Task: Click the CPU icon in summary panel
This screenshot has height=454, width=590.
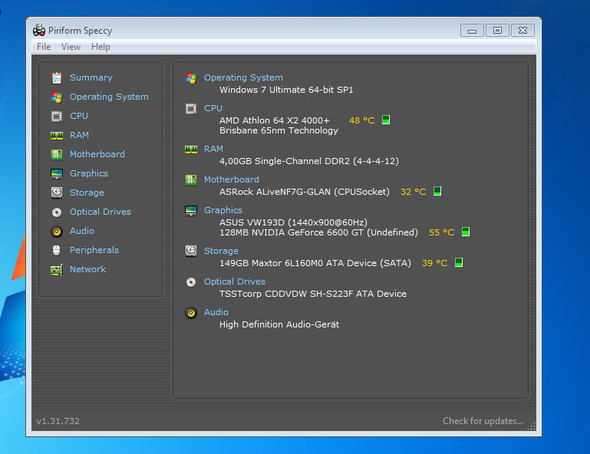Action: (x=191, y=109)
